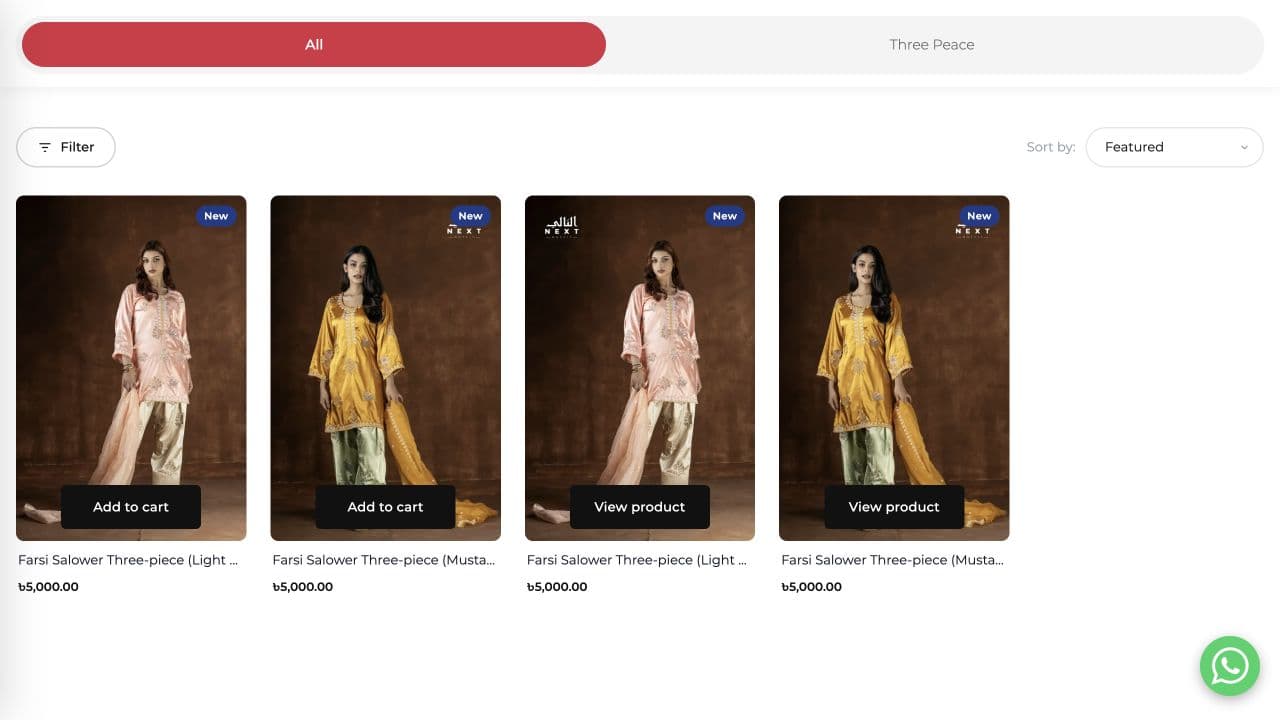Screen dimensions: 1280x720
Task: Open first Farsi Salower Three-piece (Light title
Action: (128, 560)
